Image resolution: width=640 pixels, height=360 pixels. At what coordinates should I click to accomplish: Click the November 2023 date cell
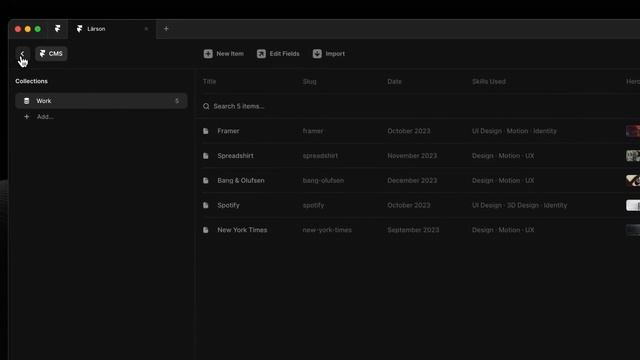[412, 156]
